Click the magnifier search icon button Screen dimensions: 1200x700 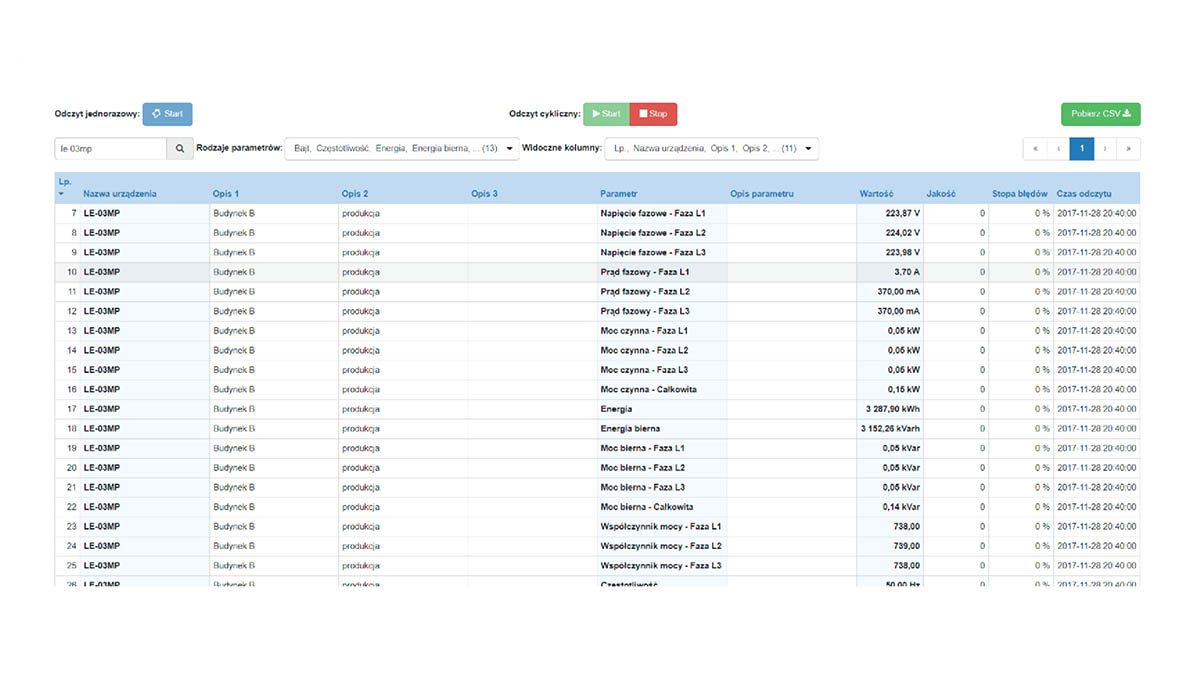180,149
